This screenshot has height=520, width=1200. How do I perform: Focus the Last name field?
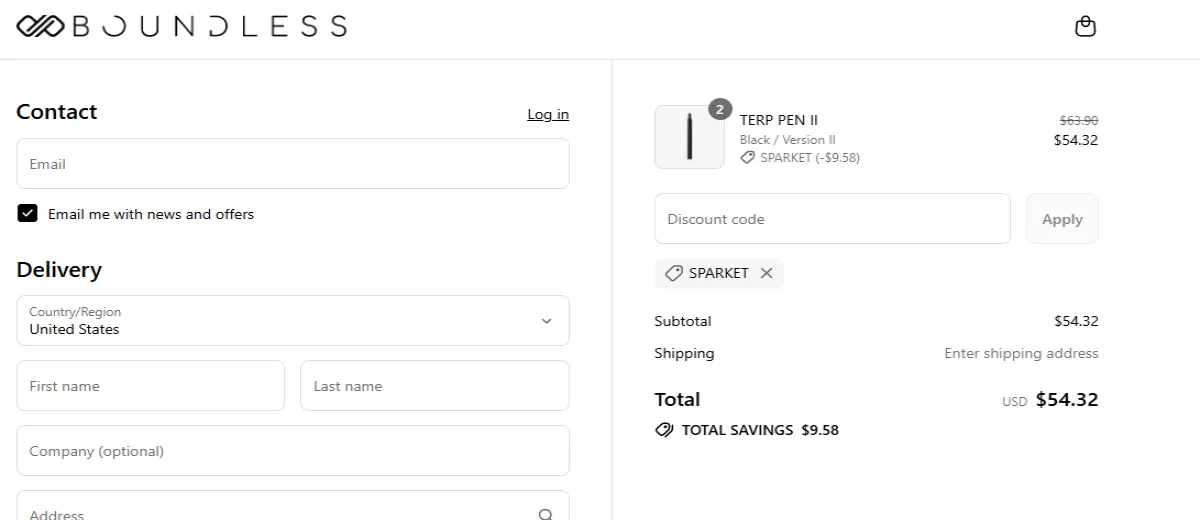(435, 386)
